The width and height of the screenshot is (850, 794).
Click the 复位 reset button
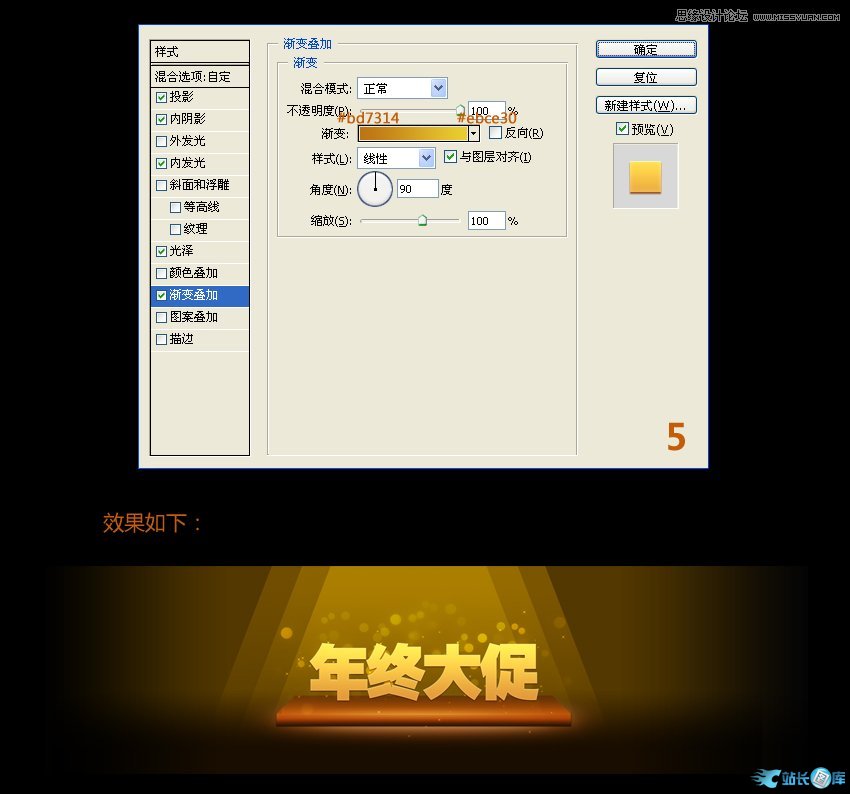[x=646, y=77]
